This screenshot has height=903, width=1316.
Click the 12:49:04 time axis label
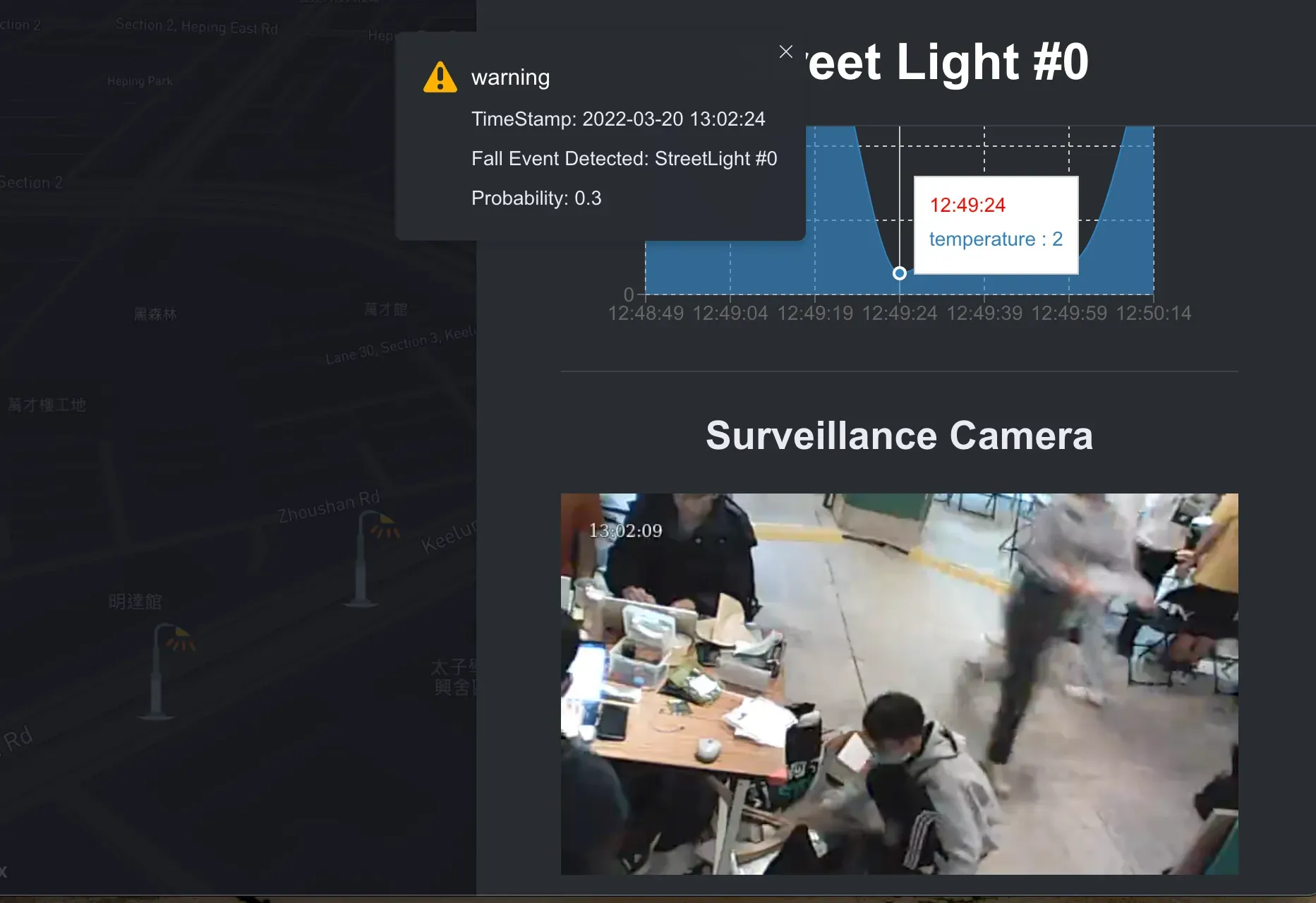(x=730, y=313)
